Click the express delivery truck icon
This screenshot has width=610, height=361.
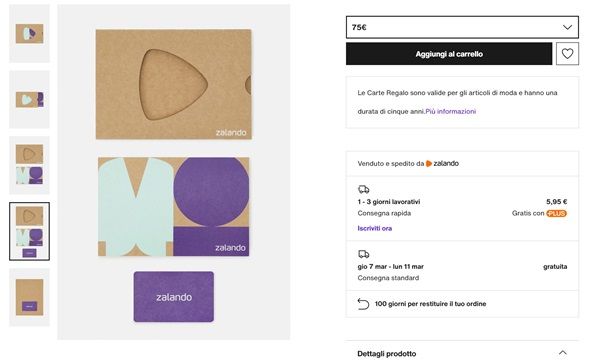pyautogui.click(x=363, y=189)
